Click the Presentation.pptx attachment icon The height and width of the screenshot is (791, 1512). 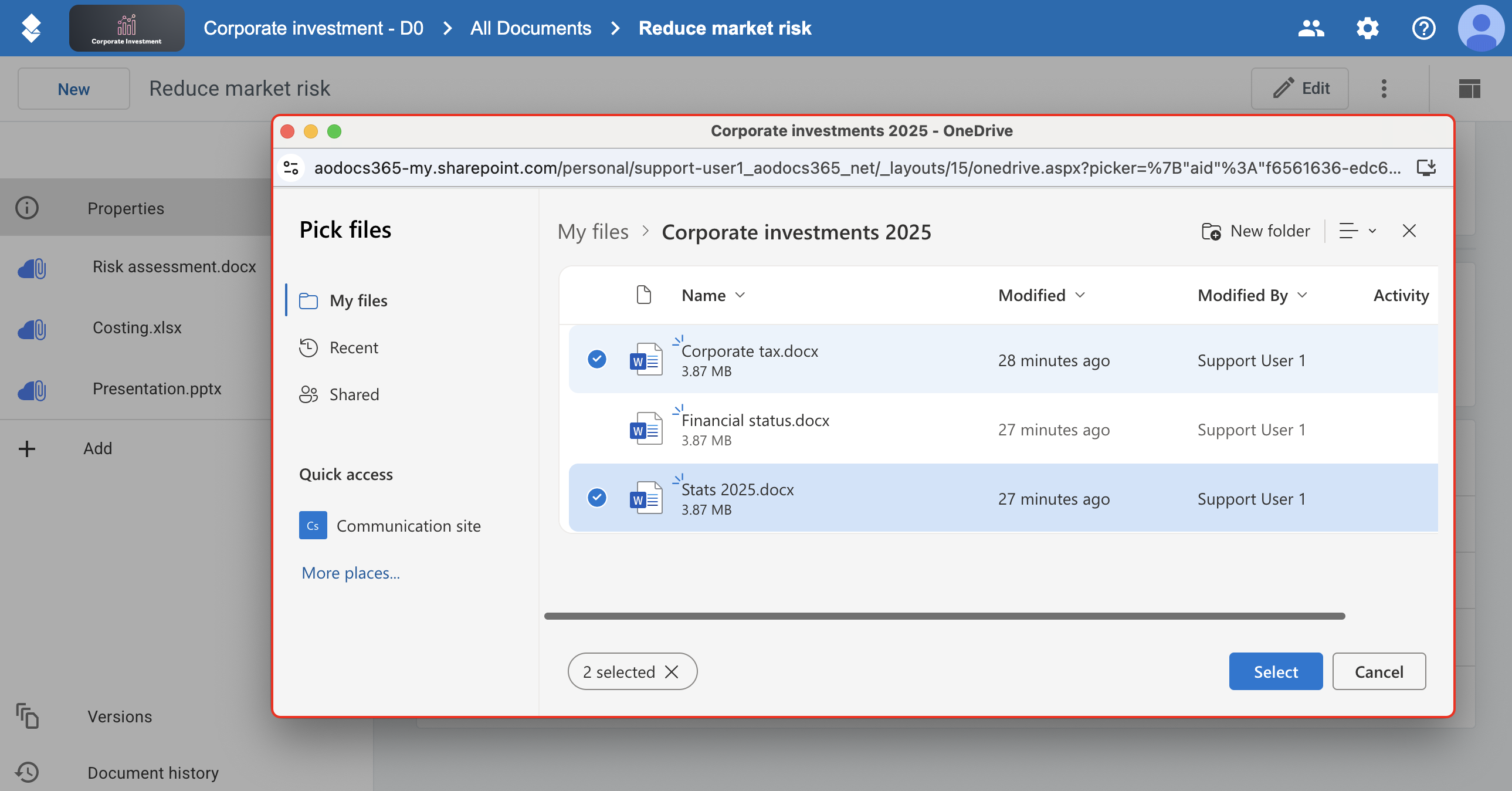tap(32, 390)
